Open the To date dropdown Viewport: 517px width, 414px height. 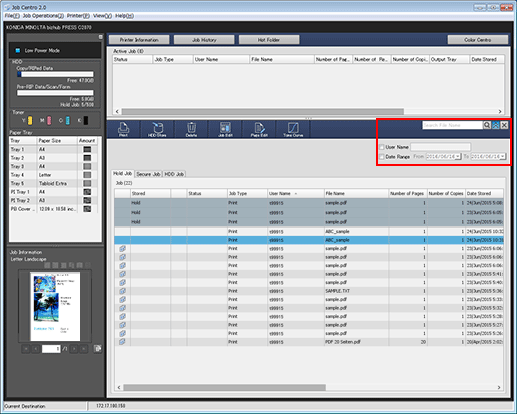[x=503, y=156]
